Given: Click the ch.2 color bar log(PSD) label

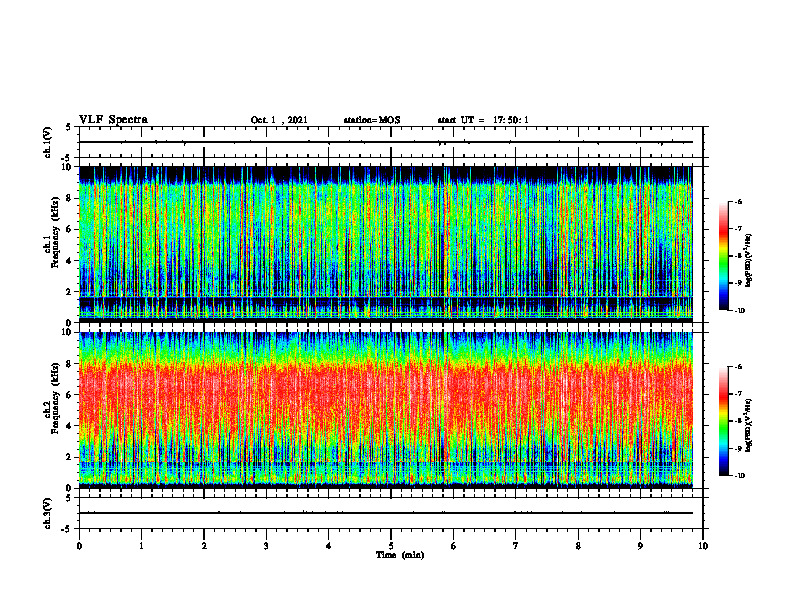Looking at the screenshot, I should [749, 426].
